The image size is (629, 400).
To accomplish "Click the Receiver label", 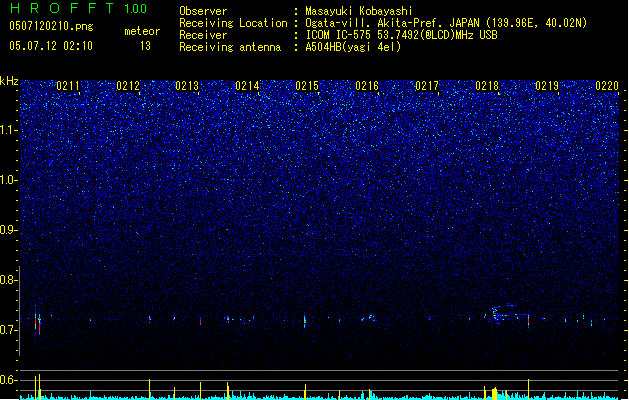I will coord(203,35).
